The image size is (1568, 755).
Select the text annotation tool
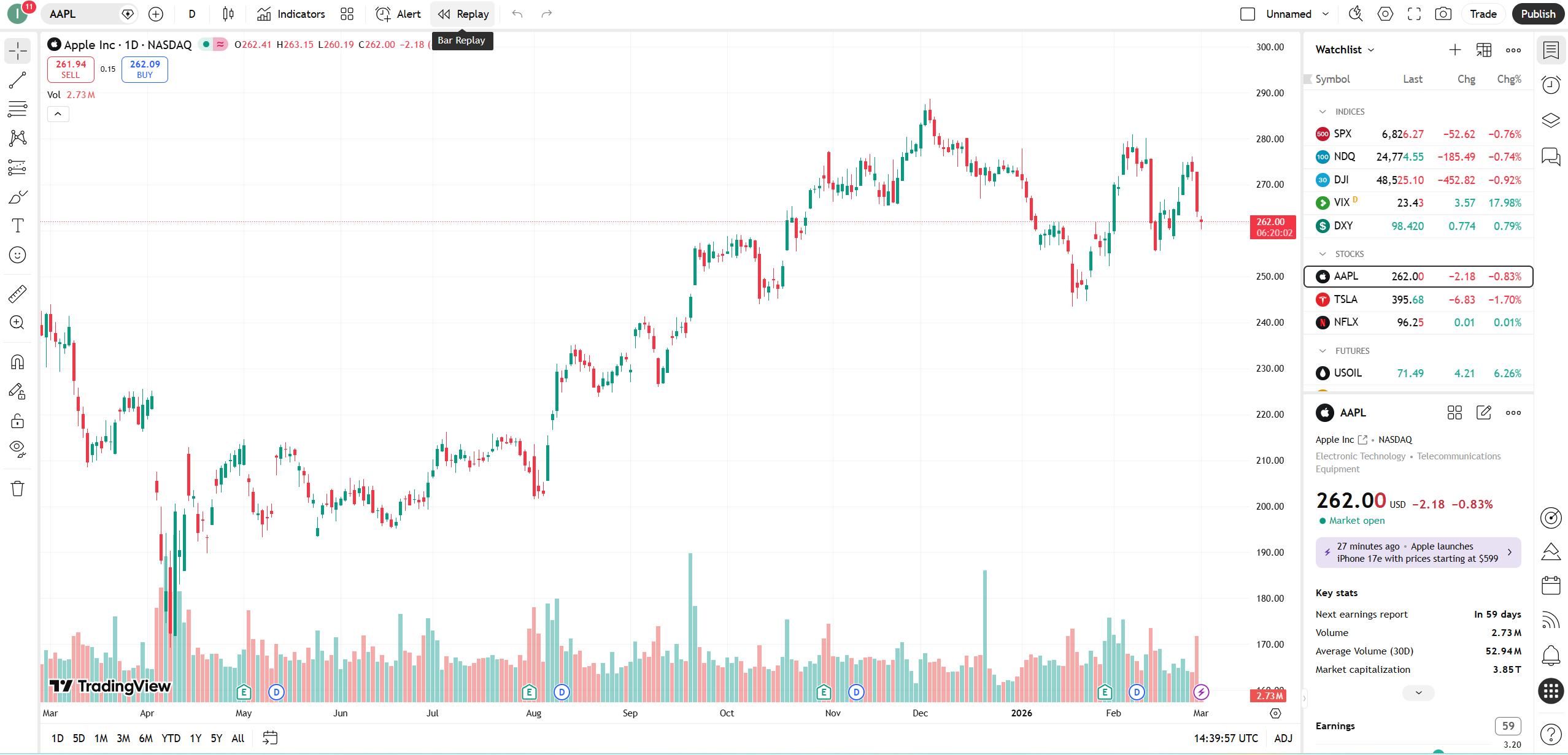tap(17, 225)
